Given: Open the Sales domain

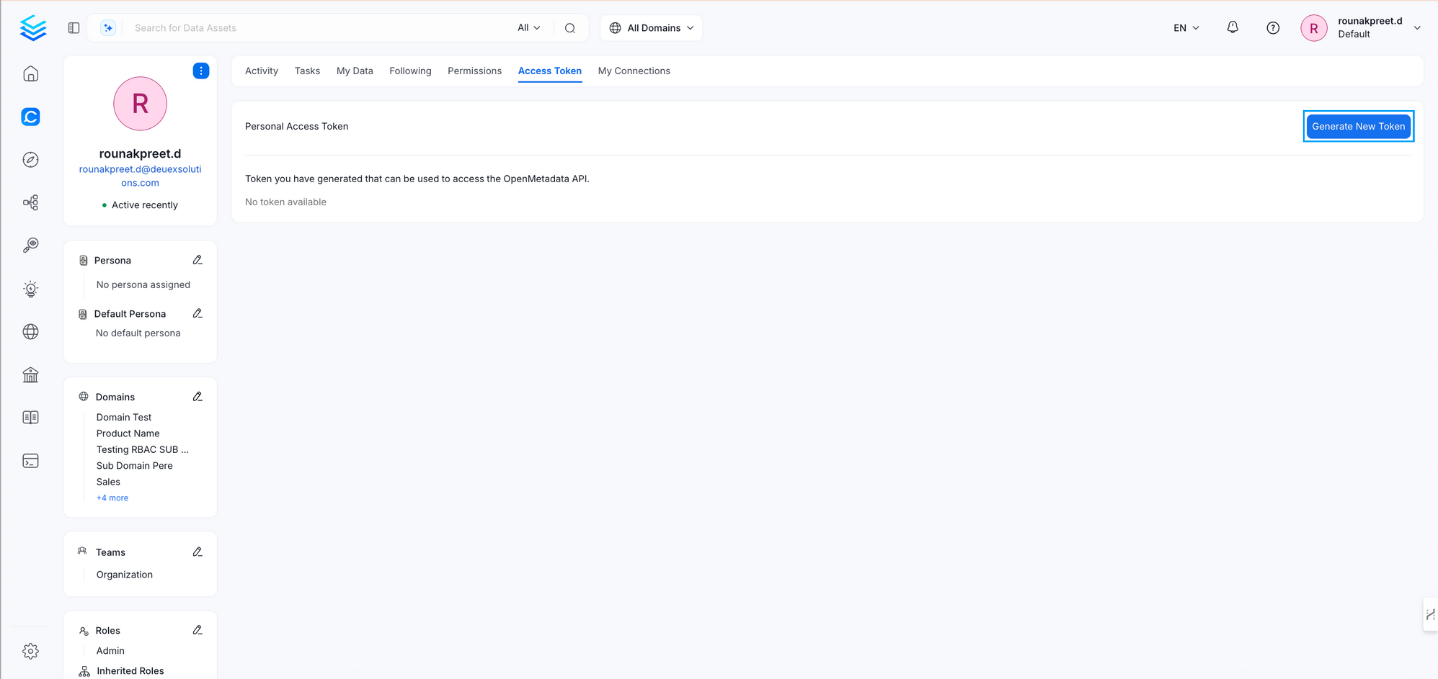Looking at the screenshot, I should tap(108, 482).
